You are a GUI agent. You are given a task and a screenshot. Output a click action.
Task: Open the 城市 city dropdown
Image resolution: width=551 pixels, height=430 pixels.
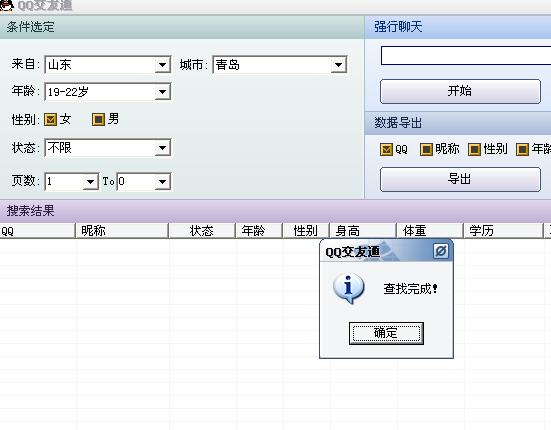click(338, 65)
